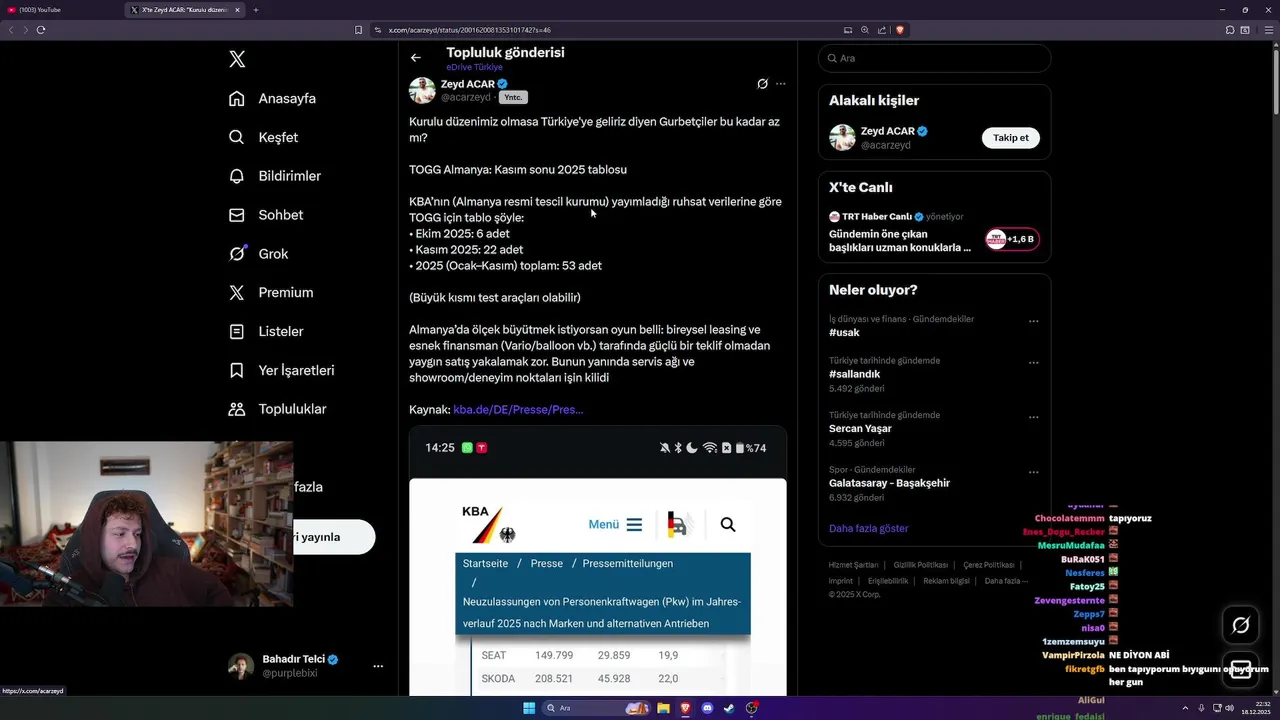Click the home icon beside Anasayfa
Viewport: 1280px width, 720px height.
click(237, 98)
